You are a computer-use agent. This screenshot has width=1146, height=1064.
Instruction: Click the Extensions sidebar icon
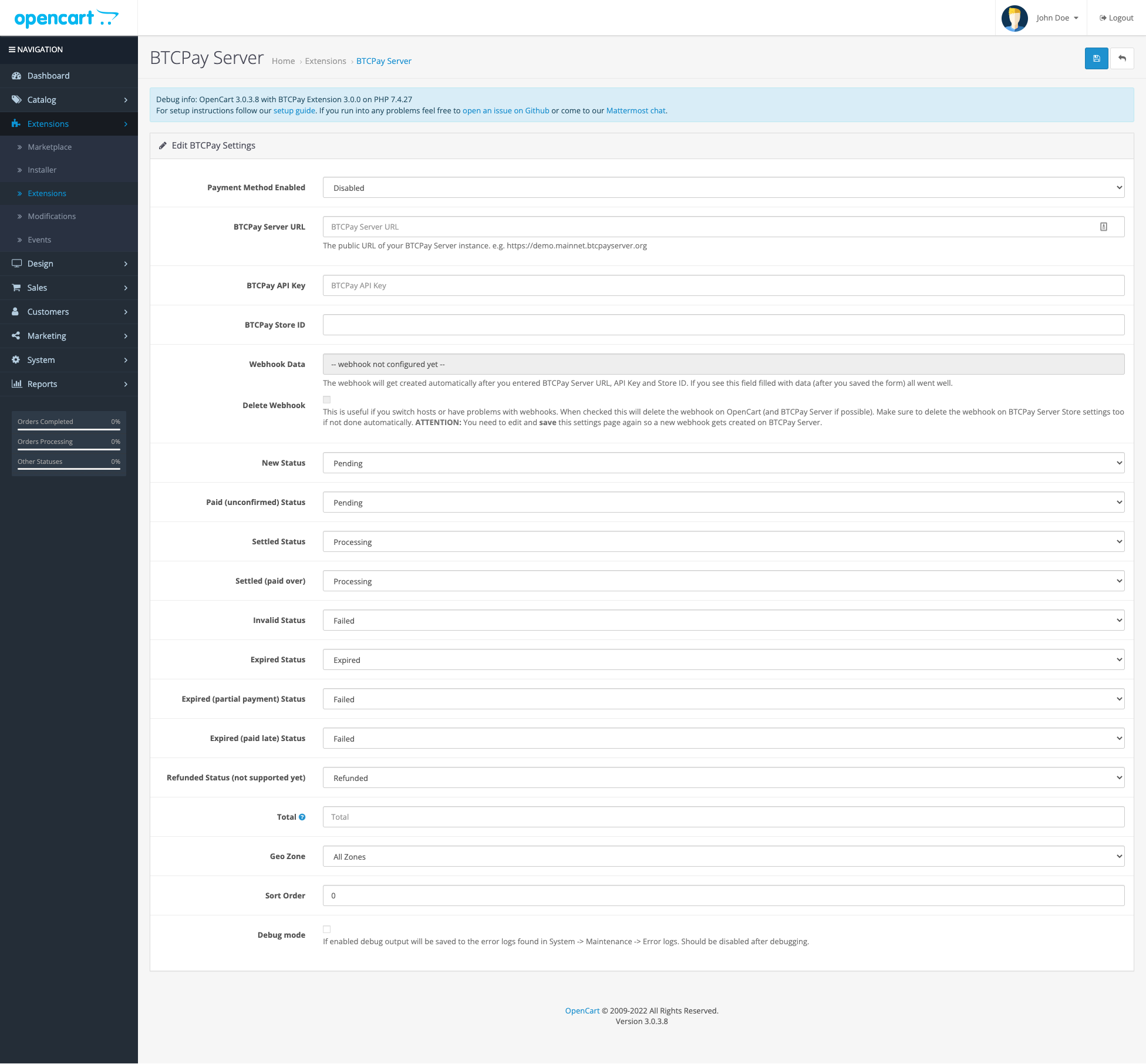(x=16, y=124)
